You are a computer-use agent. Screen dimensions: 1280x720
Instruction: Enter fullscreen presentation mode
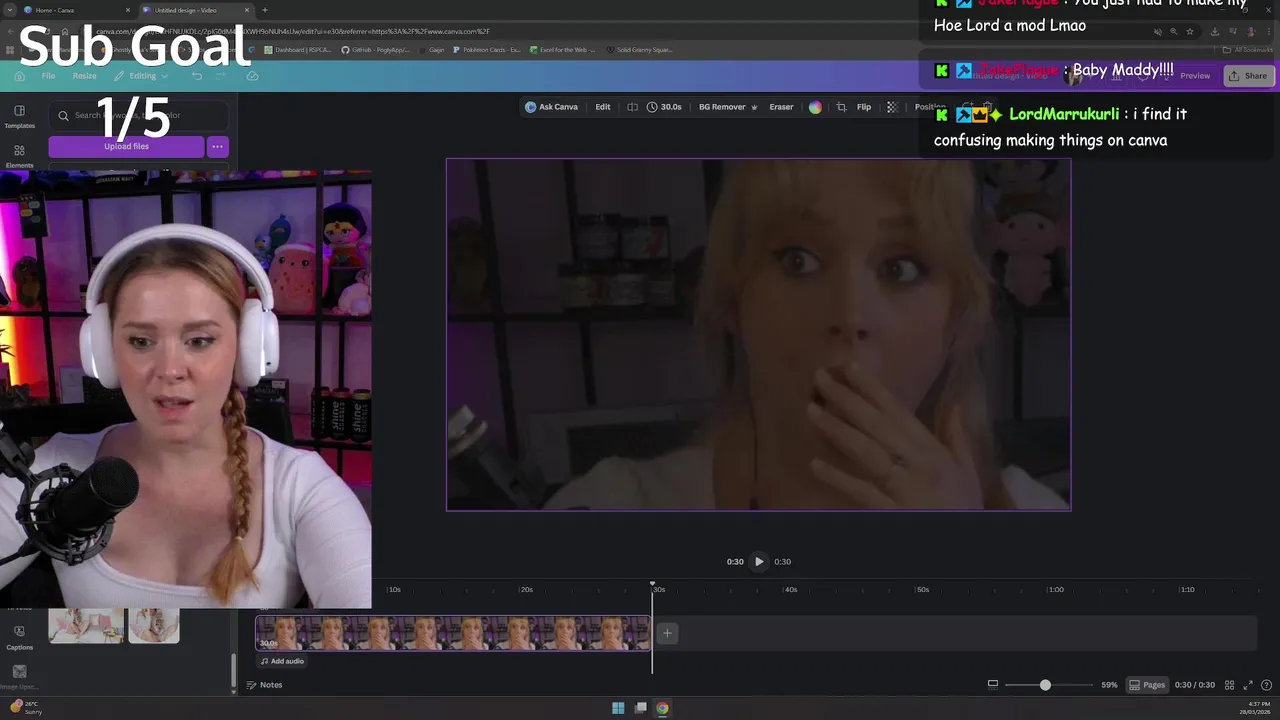(1248, 685)
